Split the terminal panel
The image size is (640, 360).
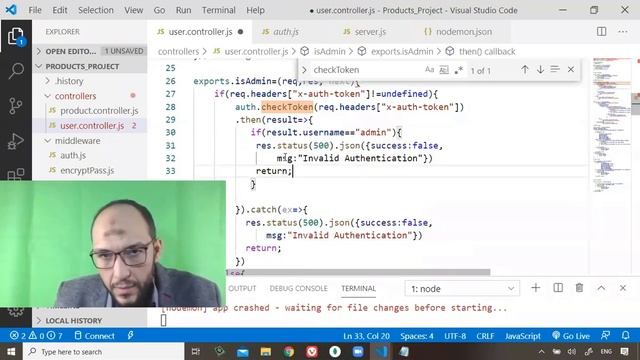coord(558,288)
